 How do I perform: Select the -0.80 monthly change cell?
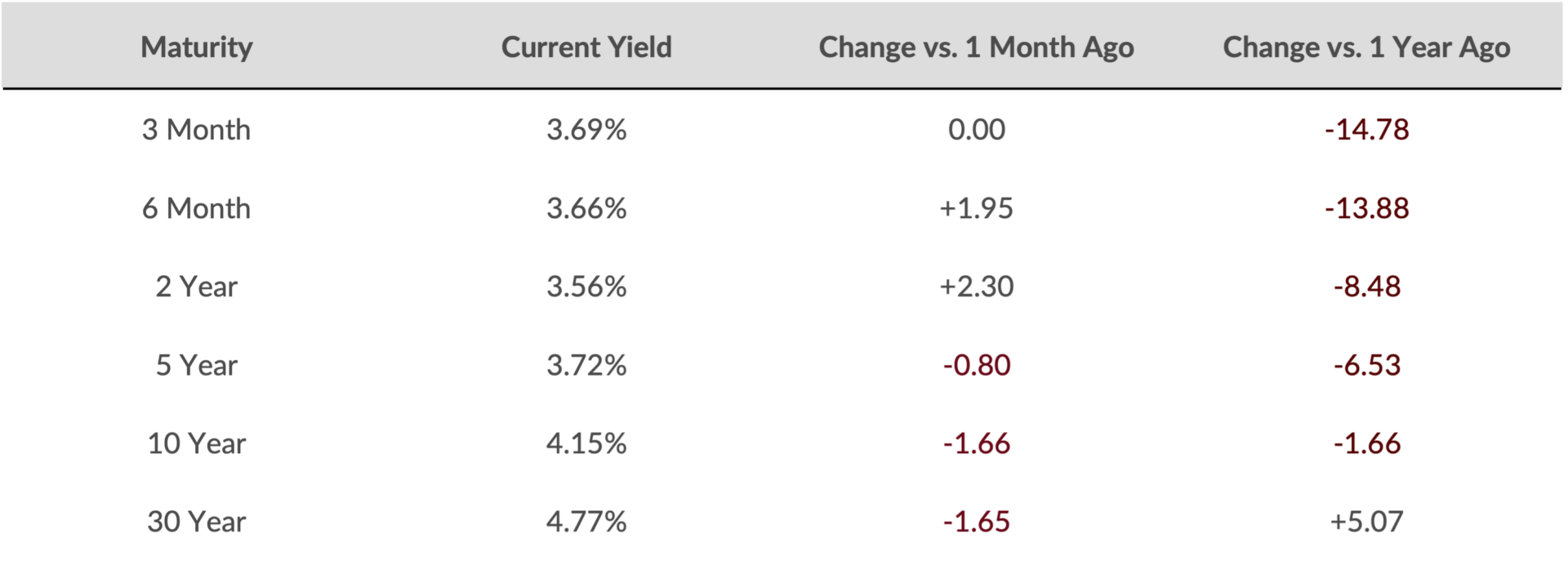tap(977, 365)
